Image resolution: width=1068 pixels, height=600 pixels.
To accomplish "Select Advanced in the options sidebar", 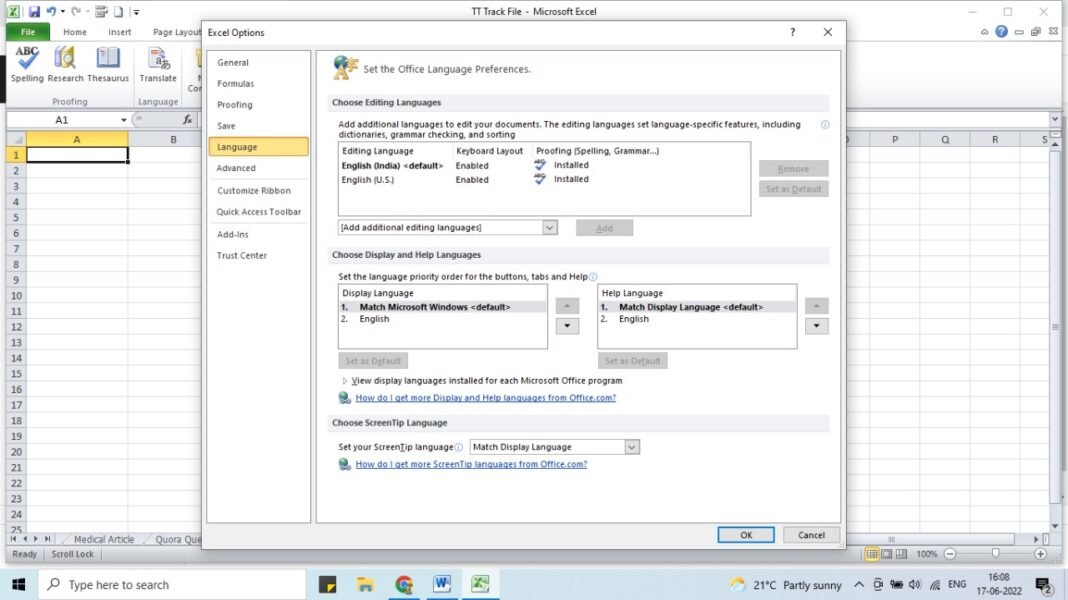I will (x=236, y=168).
